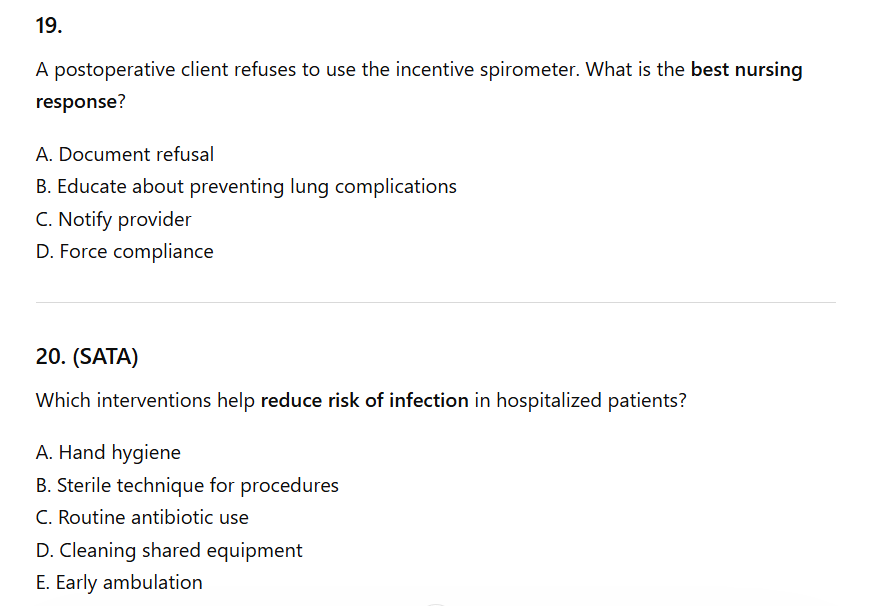Image resolution: width=883 pixels, height=606 pixels.
Task: Select answer E. Early ambulation
Action: (x=119, y=582)
